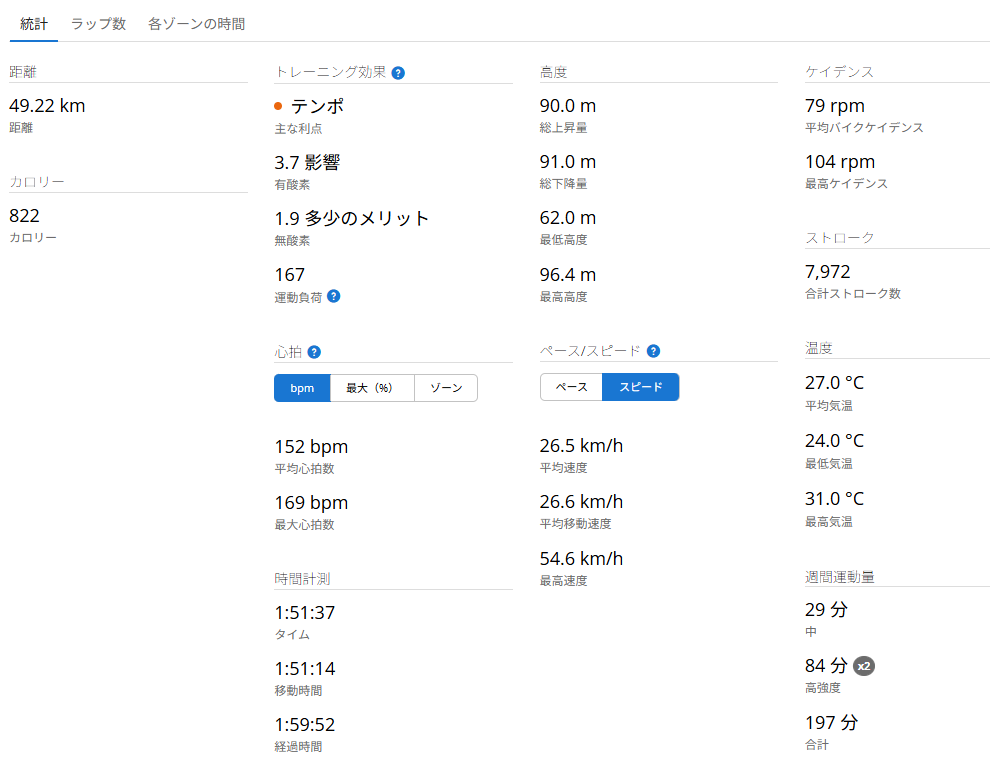Image resolution: width=990 pixels, height=779 pixels.
Task: Open 各ゾーンの時間 tab
Action: (x=196, y=24)
